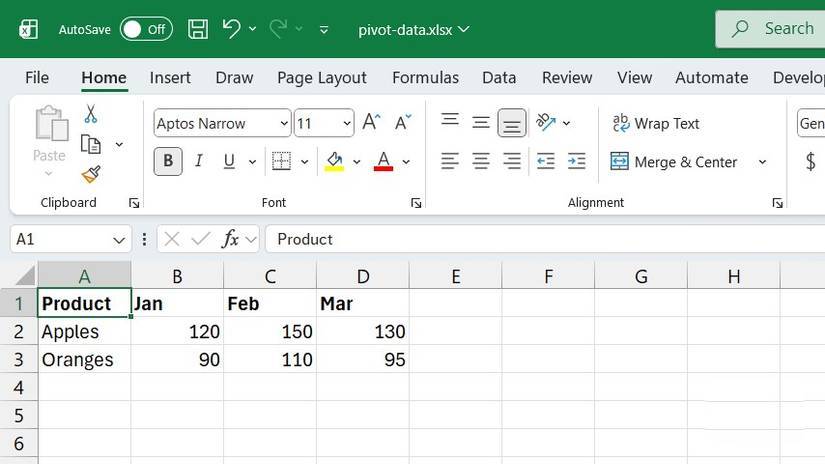The image size is (825, 464).
Task: Switch to the Draw tab
Action: (x=234, y=77)
